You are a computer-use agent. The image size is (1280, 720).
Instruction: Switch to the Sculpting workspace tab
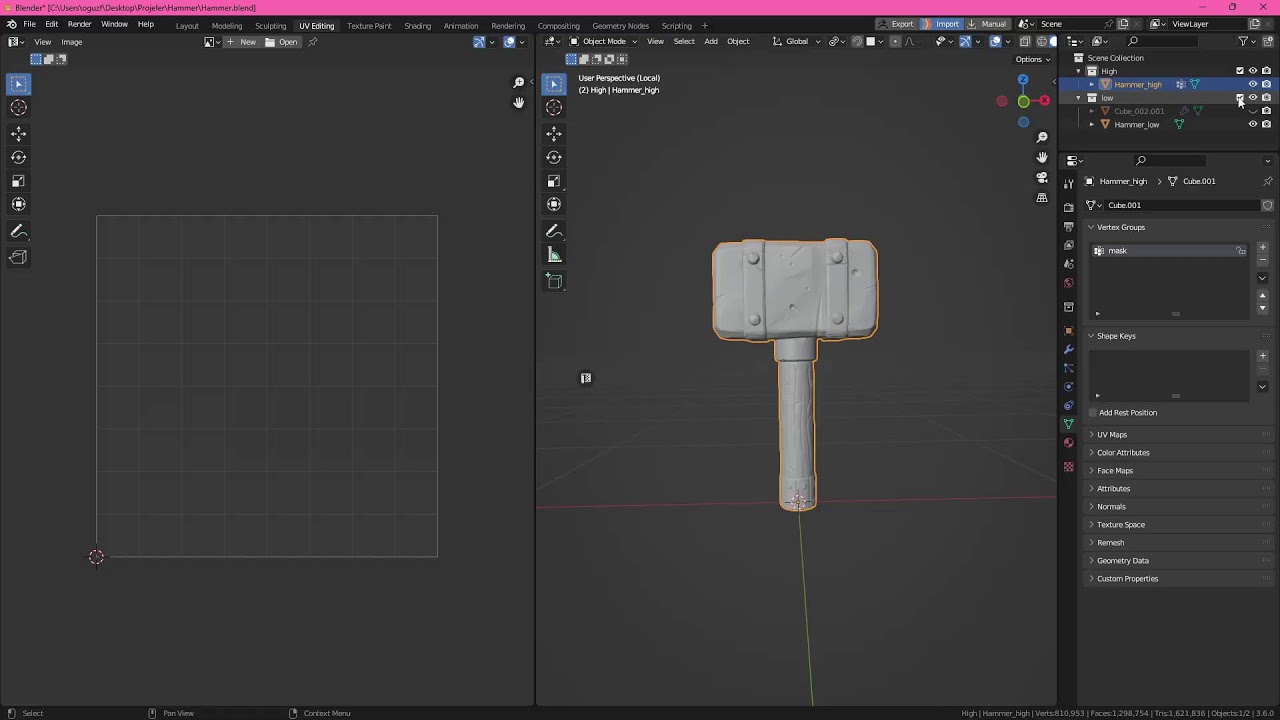270,25
